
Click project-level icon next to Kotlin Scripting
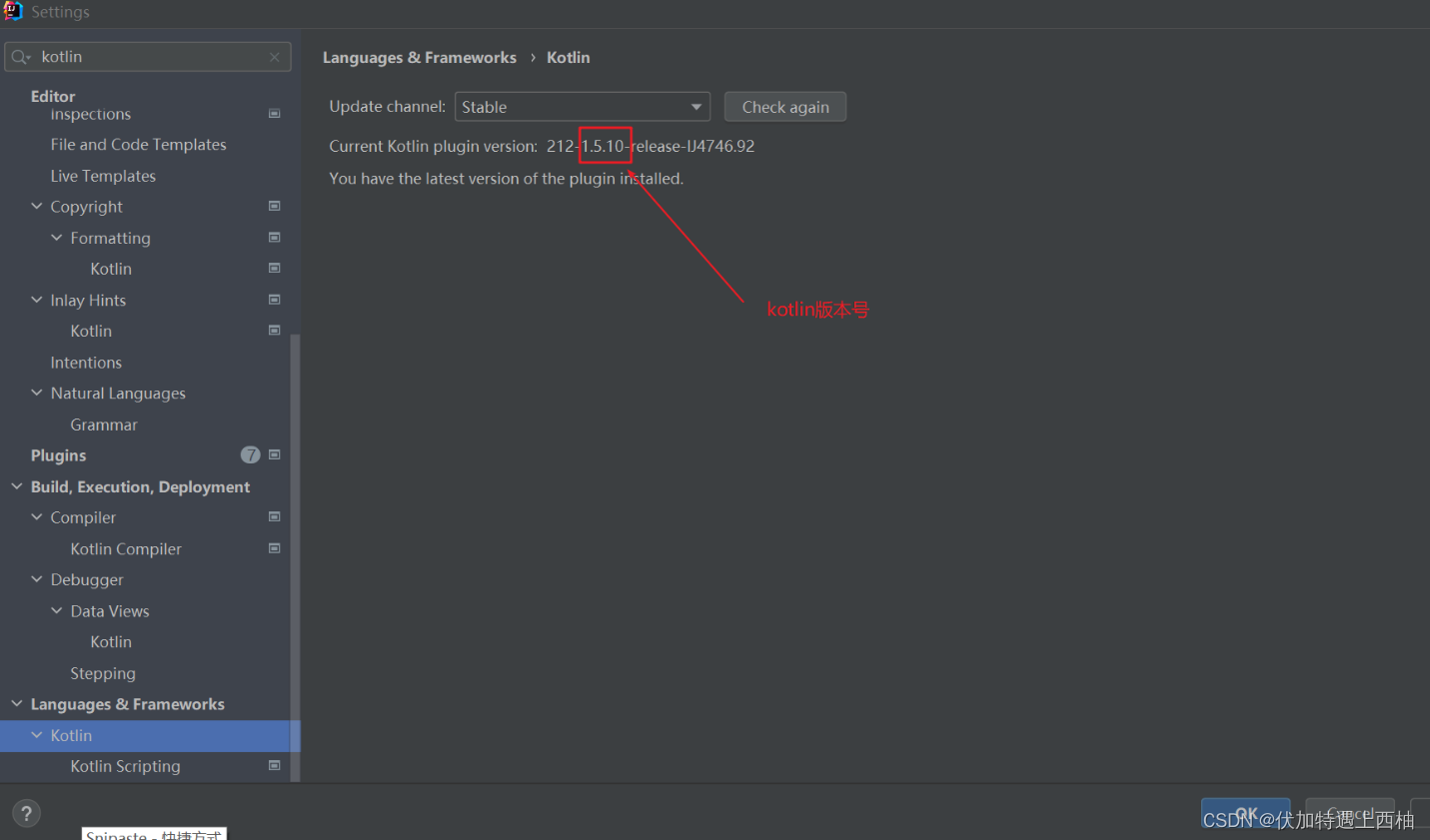coord(275,766)
